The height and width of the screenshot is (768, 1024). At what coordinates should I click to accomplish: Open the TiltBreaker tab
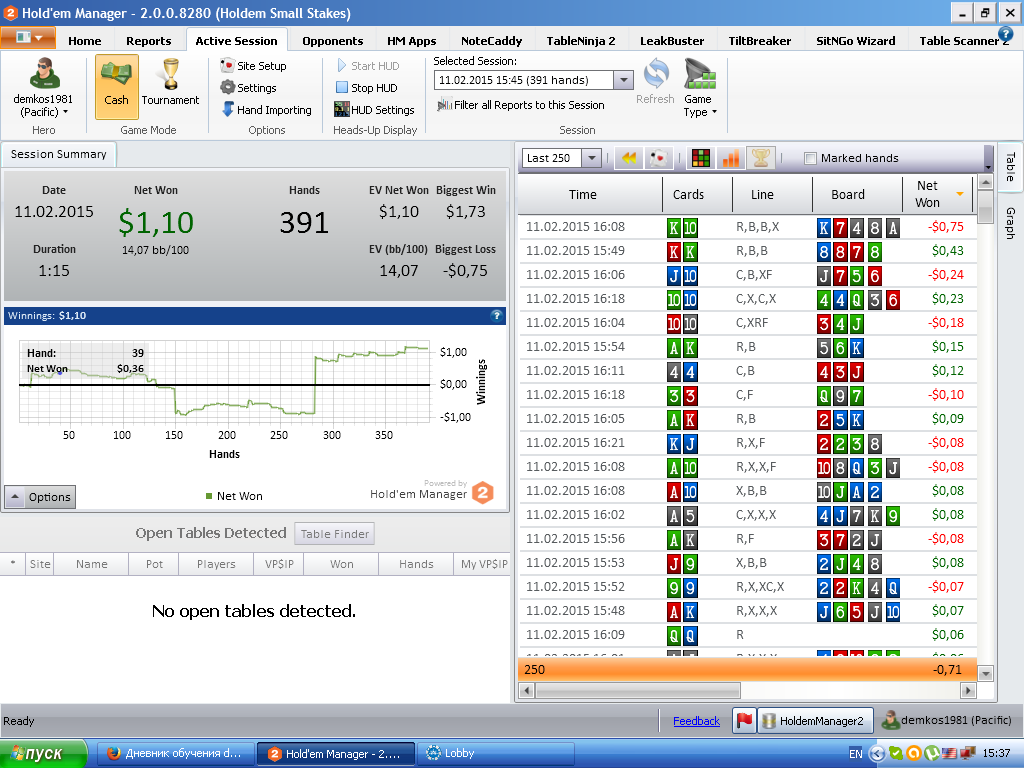pyautogui.click(x=760, y=40)
